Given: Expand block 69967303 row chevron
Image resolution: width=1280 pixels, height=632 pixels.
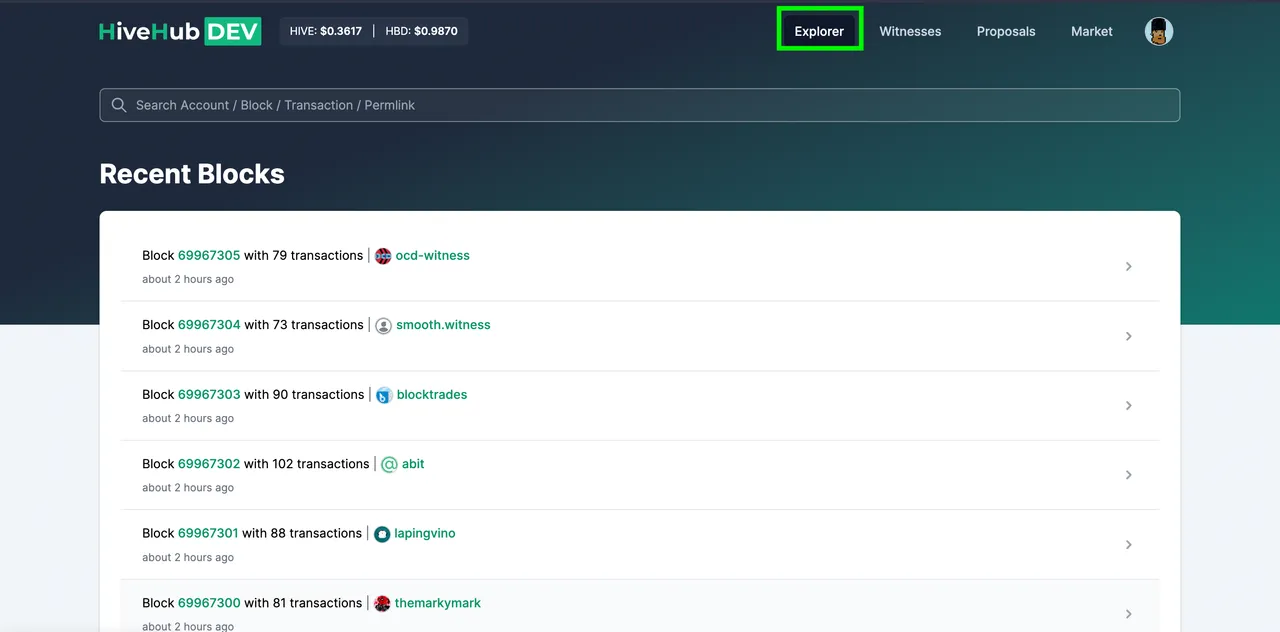Looking at the screenshot, I should [1128, 406].
